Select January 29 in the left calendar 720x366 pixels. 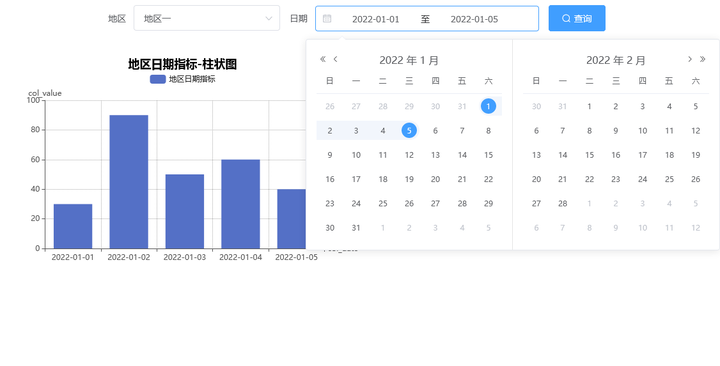click(488, 203)
